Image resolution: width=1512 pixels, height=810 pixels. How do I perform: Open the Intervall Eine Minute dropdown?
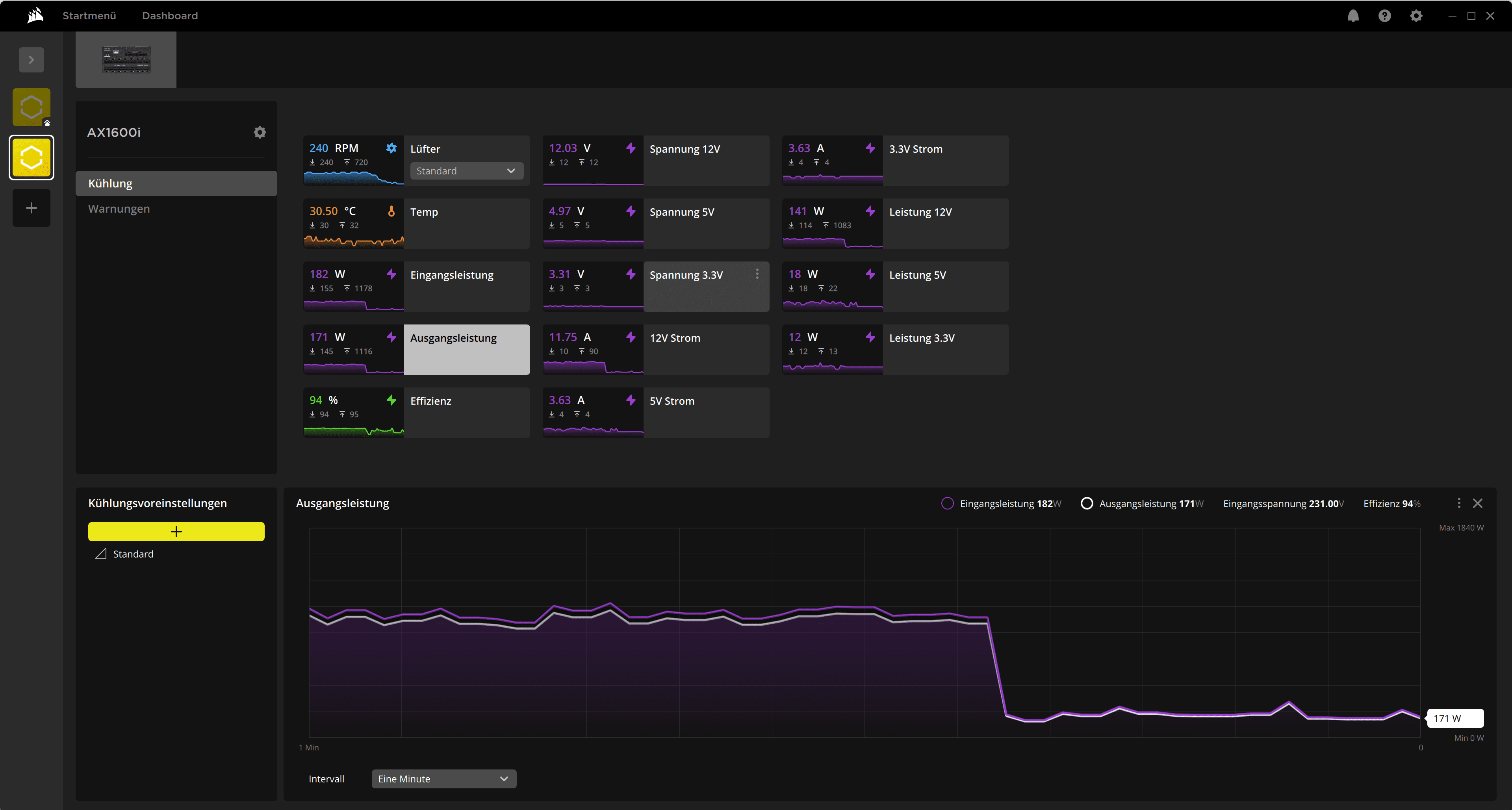pos(444,778)
